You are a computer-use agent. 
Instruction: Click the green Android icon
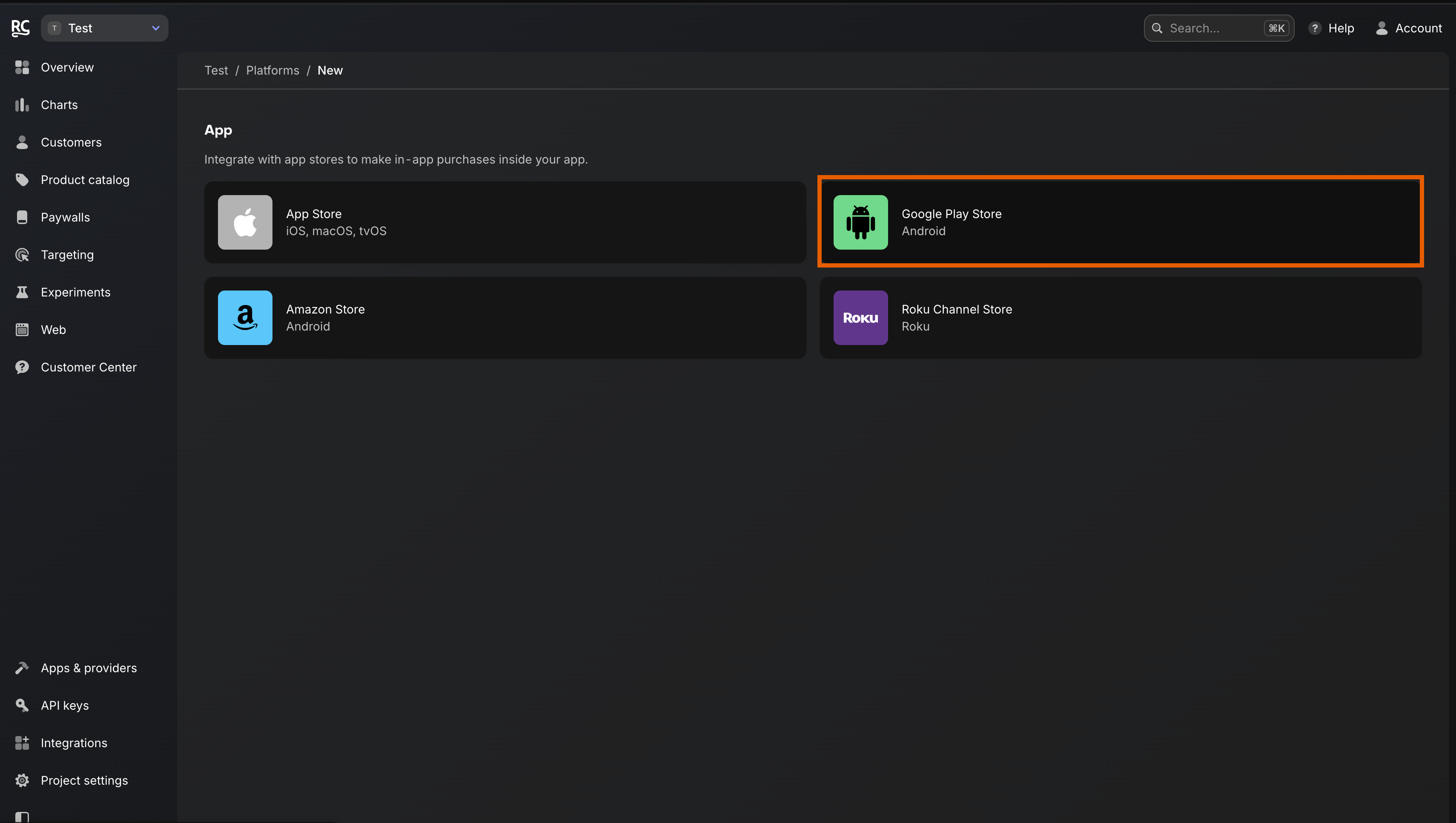point(860,222)
